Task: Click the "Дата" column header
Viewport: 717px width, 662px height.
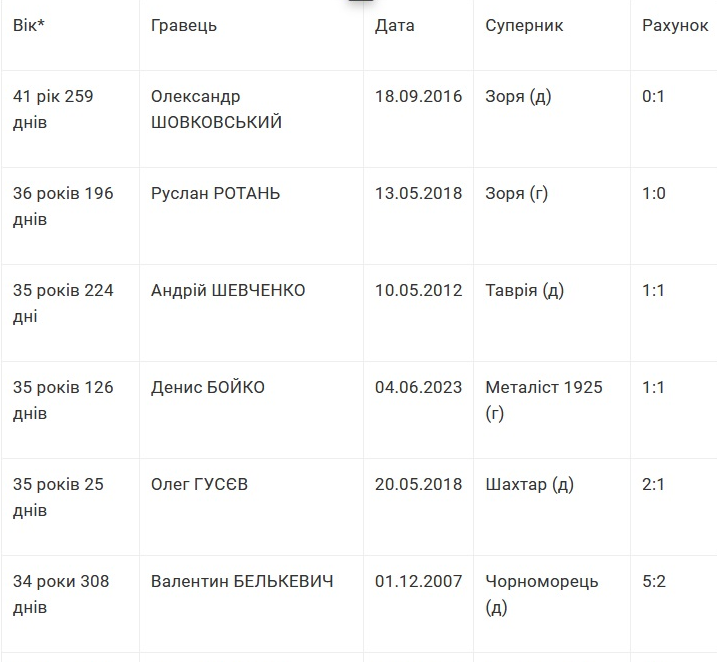Action: pos(395,26)
